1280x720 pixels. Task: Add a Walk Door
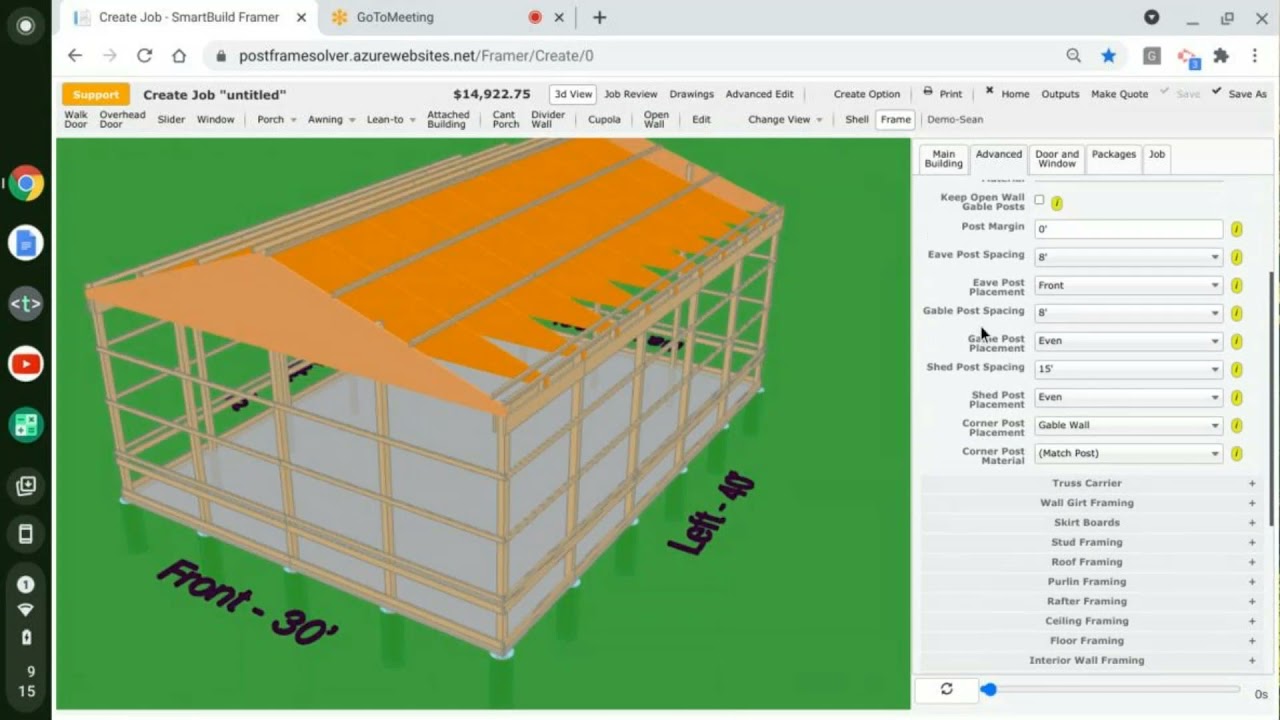click(76, 119)
